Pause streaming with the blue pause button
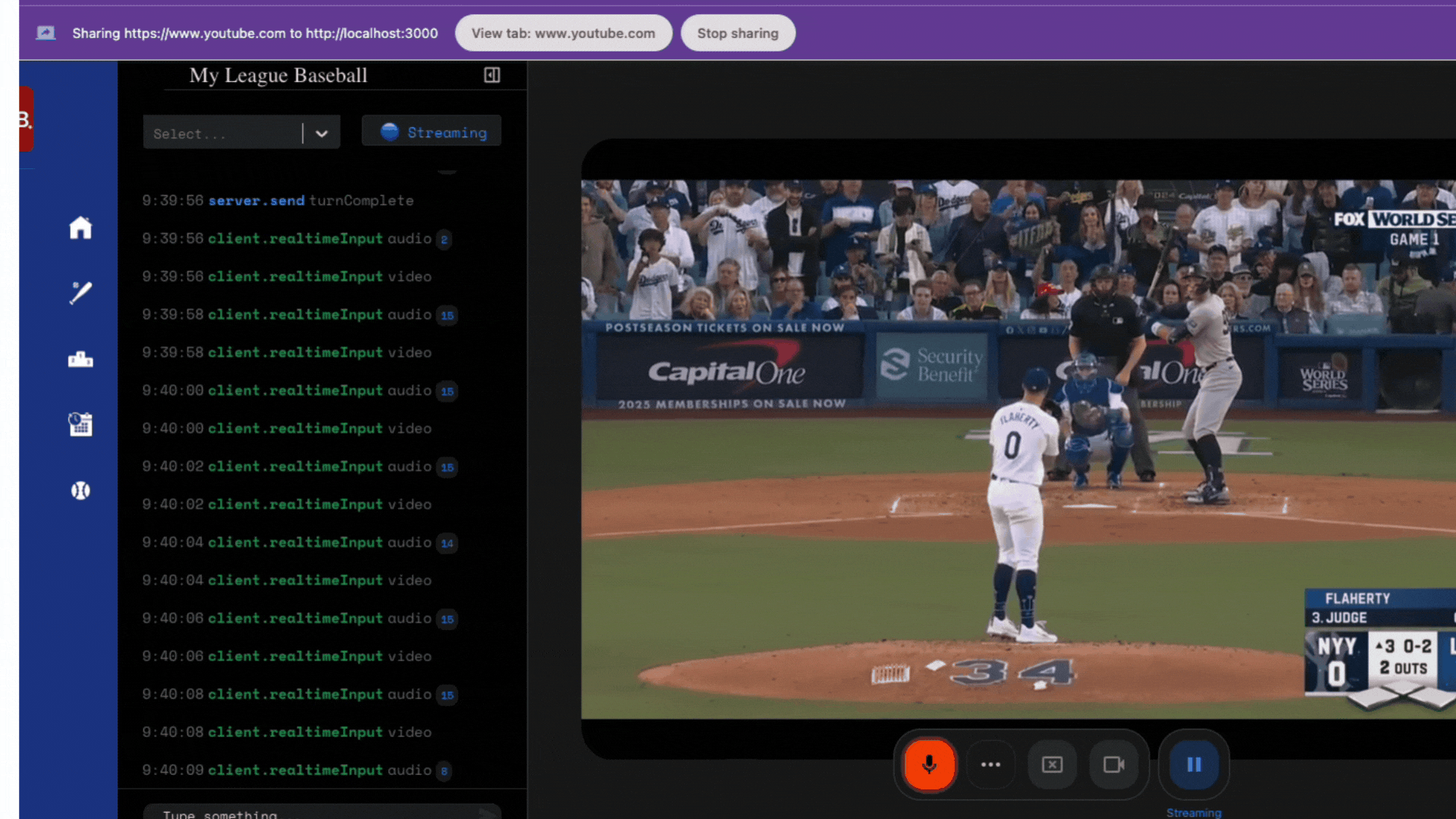 [1194, 764]
